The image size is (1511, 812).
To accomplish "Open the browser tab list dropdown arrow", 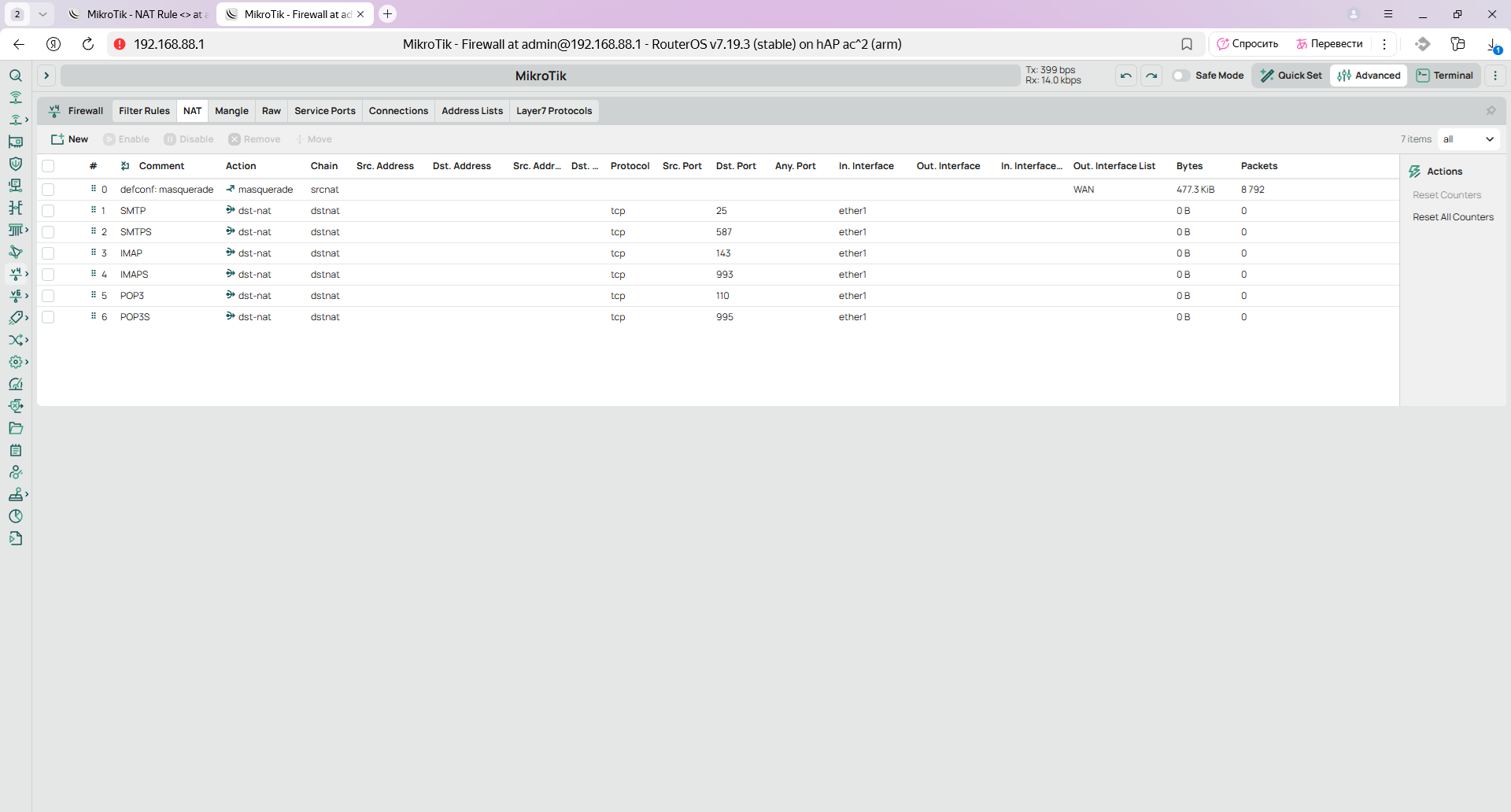I will pos(42,14).
